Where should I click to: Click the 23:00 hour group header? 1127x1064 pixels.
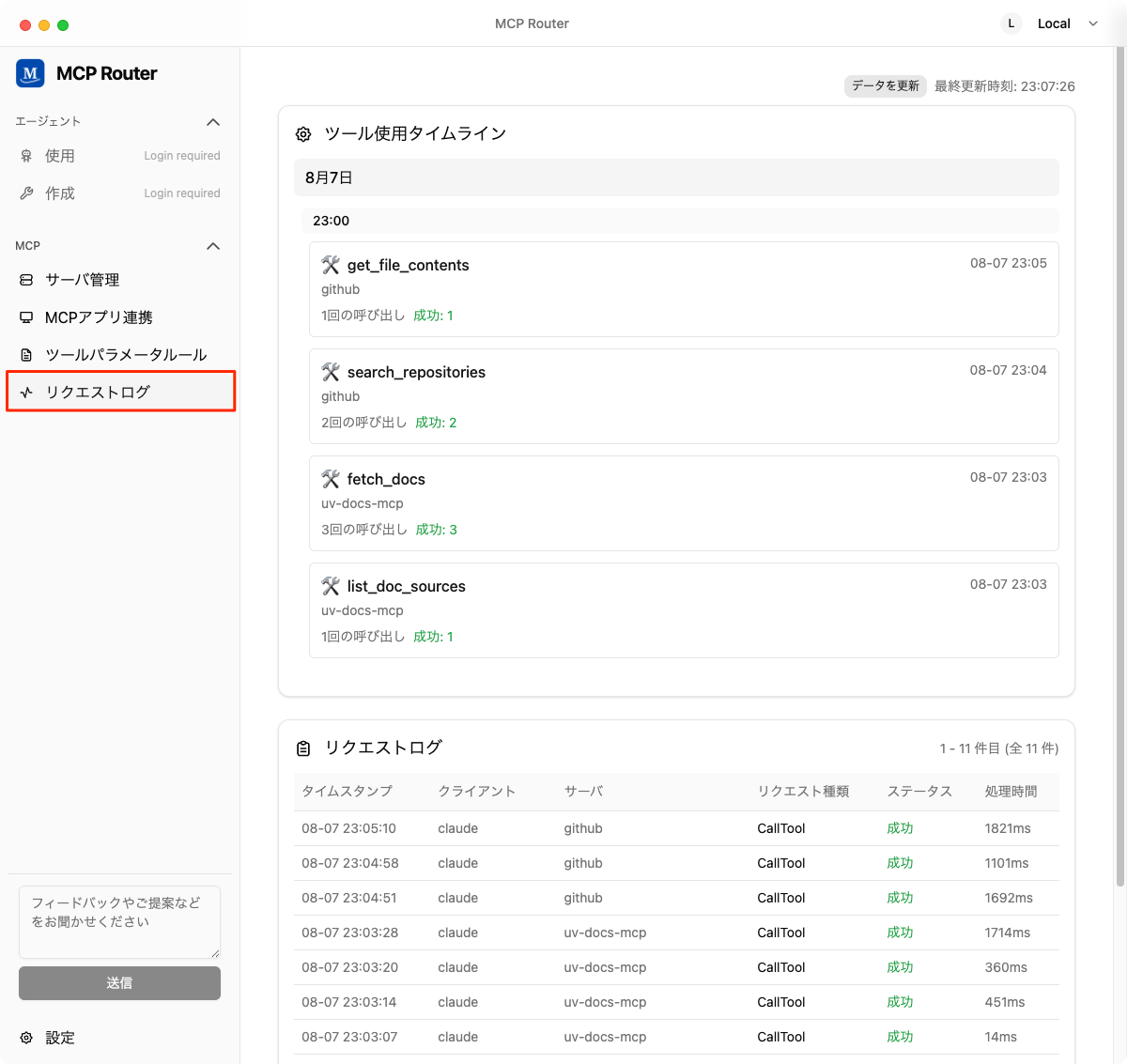(x=680, y=221)
